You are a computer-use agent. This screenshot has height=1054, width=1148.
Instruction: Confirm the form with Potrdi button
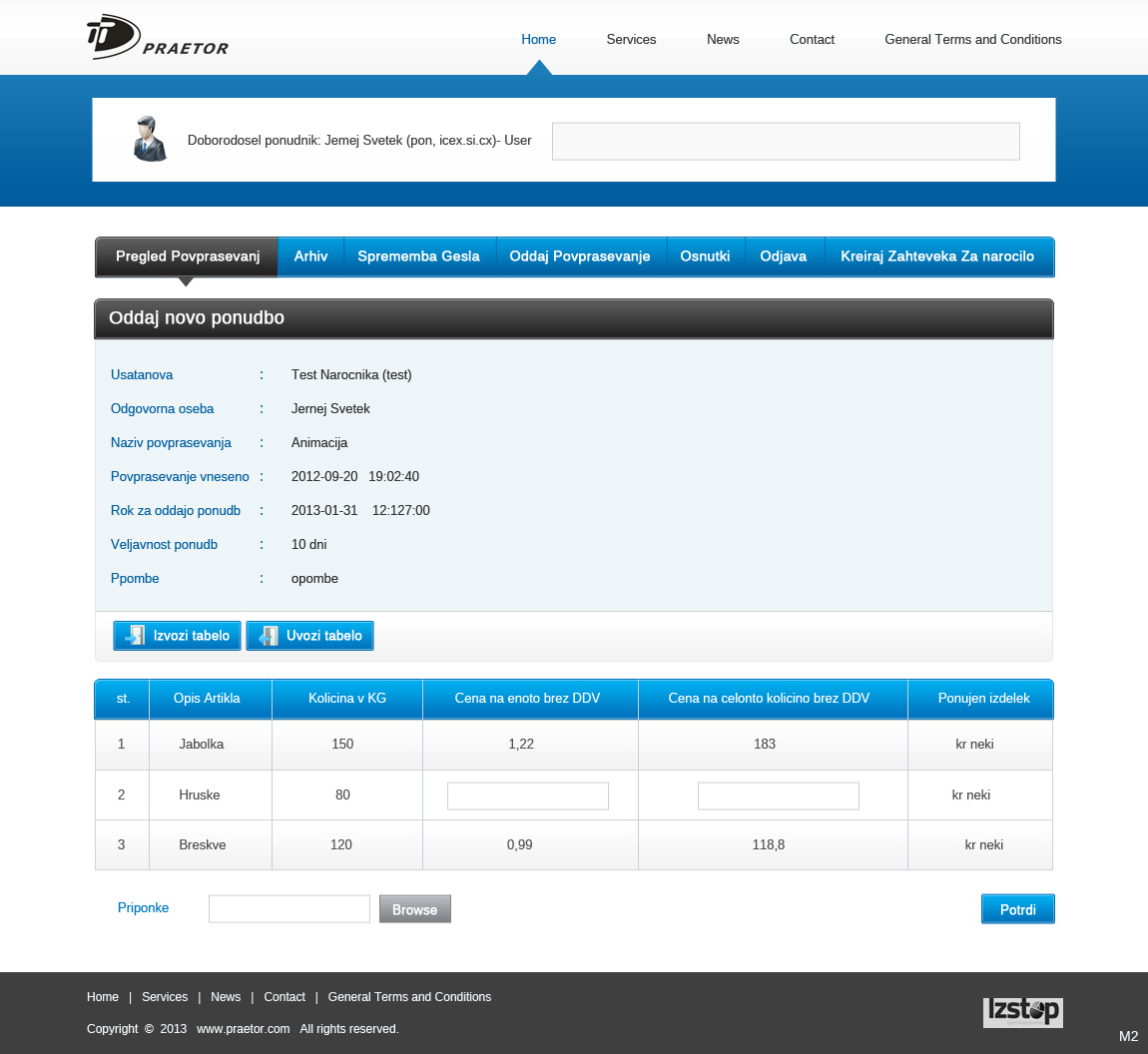point(1017,908)
